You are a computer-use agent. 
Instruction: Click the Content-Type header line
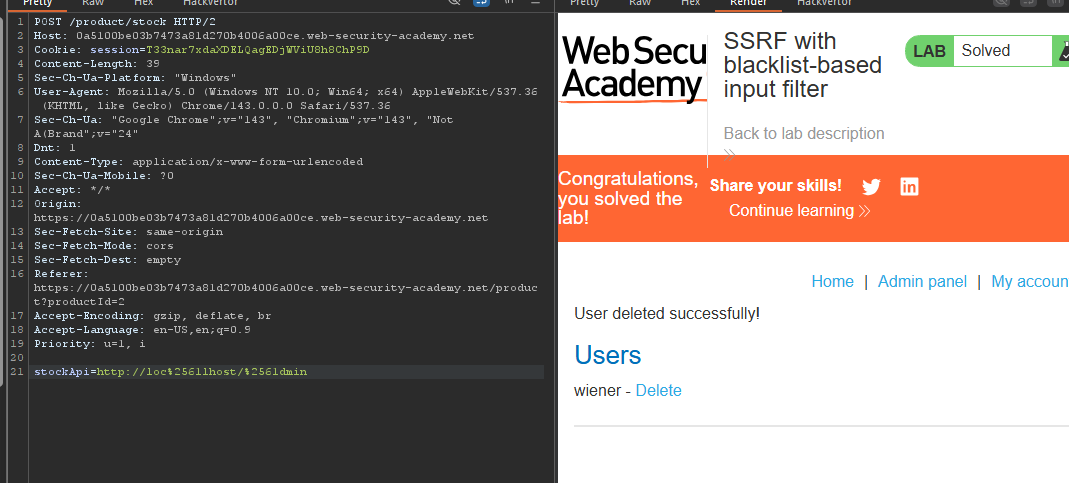tap(198, 162)
